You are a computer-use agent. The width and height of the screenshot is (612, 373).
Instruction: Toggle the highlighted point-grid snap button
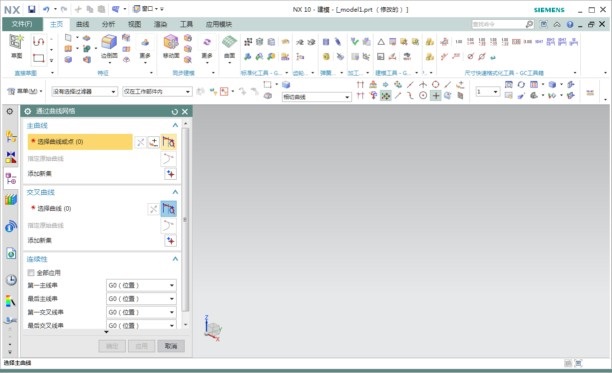tap(386, 96)
